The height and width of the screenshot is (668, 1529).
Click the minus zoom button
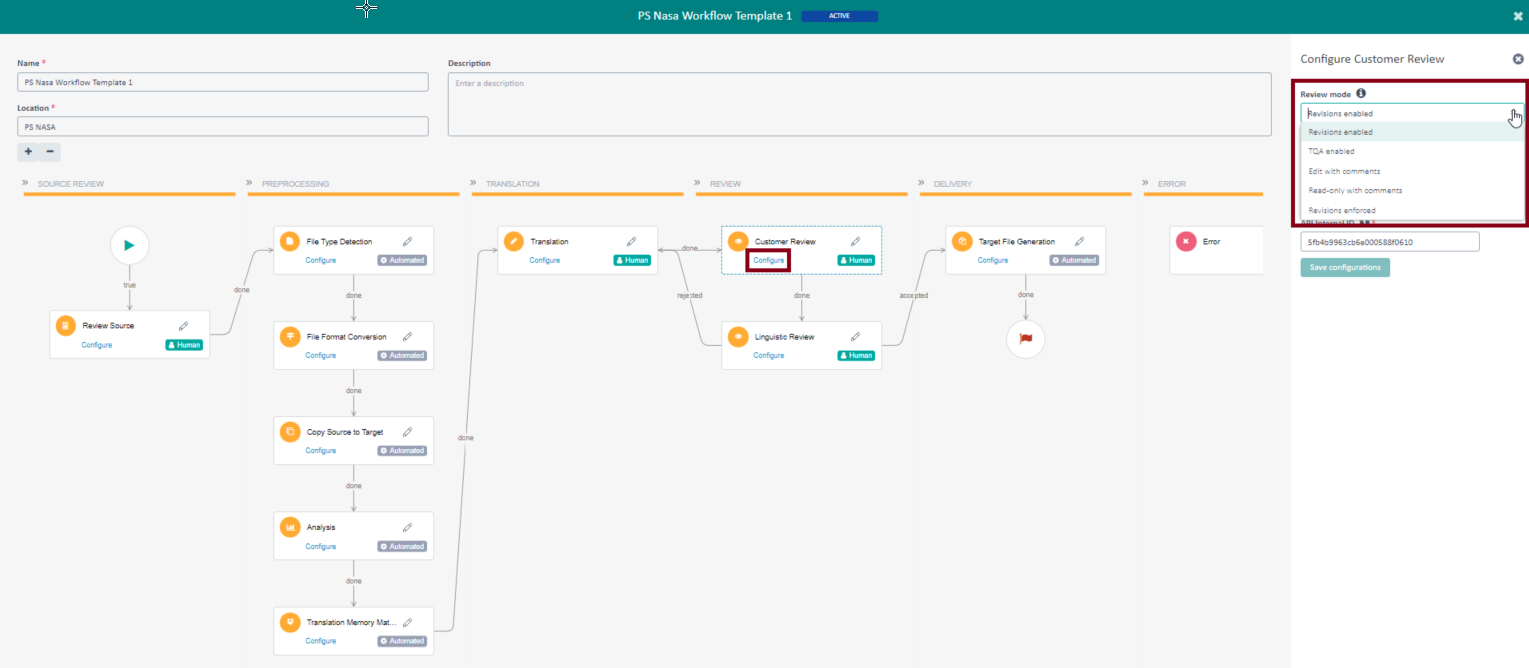pyautogui.click(x=50, y=152)
